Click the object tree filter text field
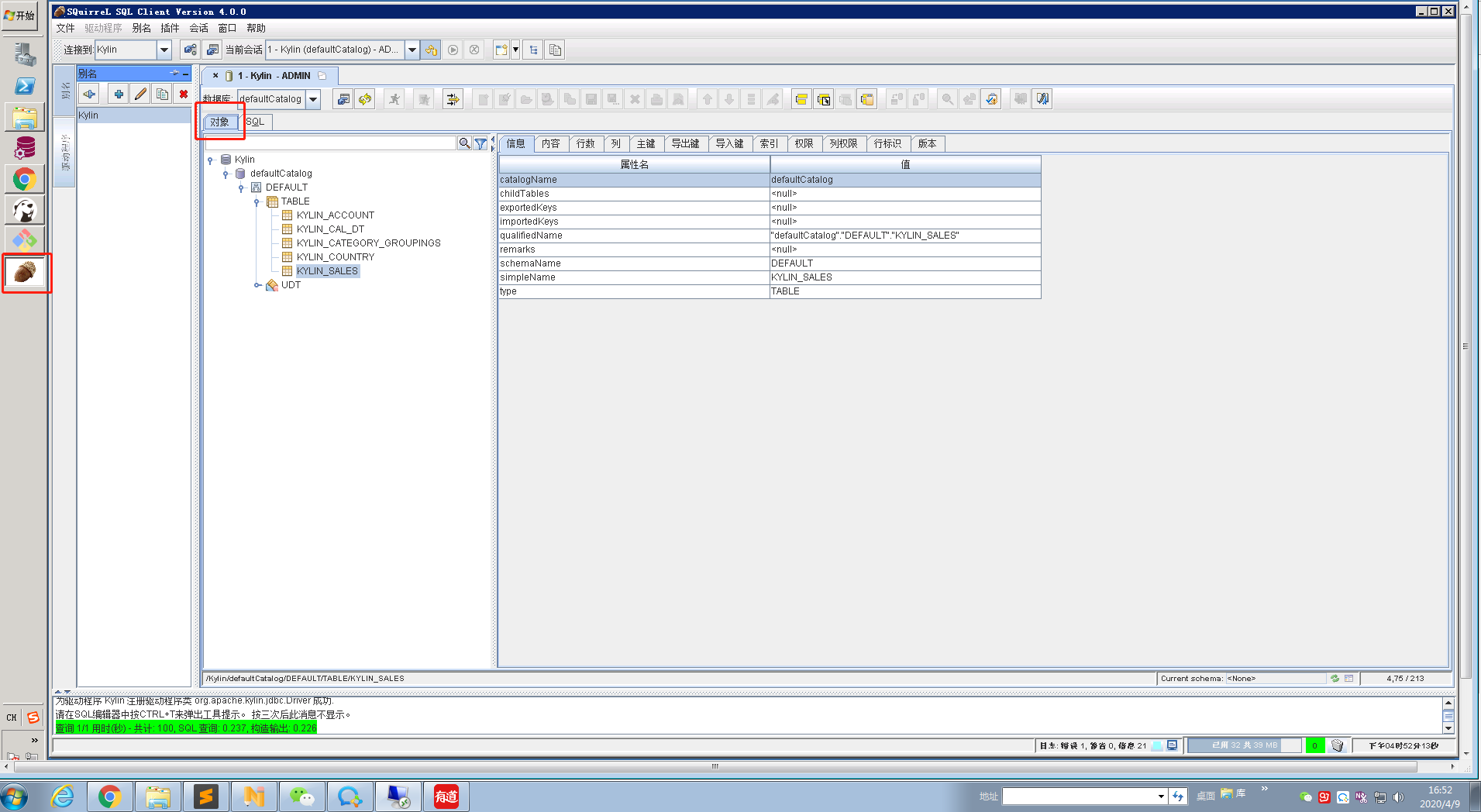Screen dimensions: 1481x812 [331, 143]
